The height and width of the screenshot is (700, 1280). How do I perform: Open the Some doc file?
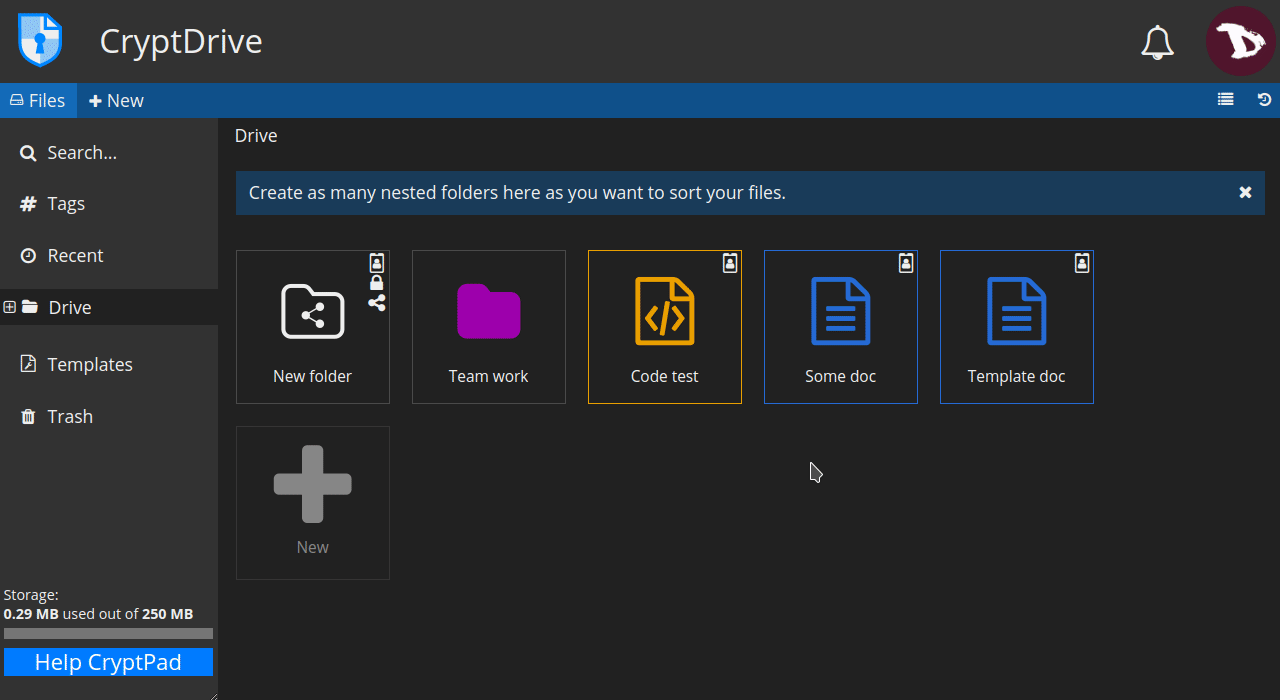840,327
